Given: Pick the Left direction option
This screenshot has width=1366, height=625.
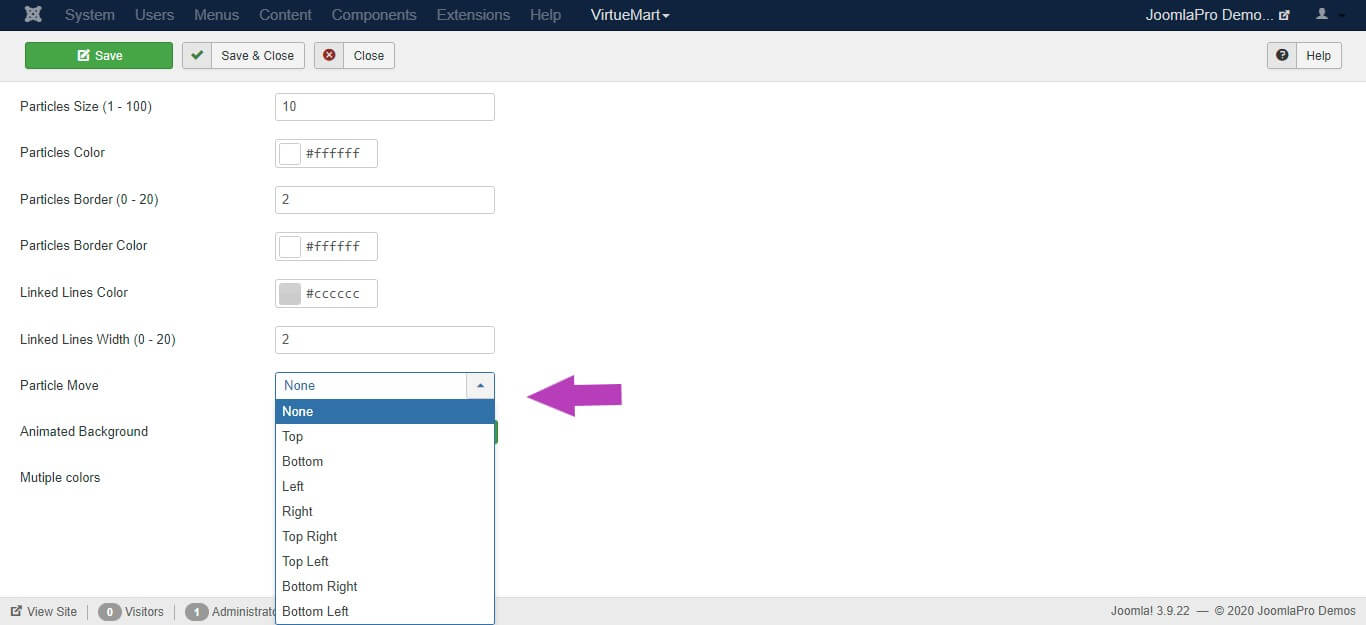Looking at the screenshot, I should tap(293, 486).
